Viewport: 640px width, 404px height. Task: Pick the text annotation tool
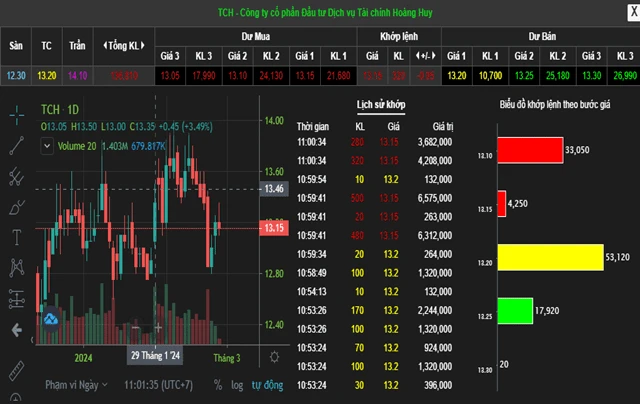(16, 237)
